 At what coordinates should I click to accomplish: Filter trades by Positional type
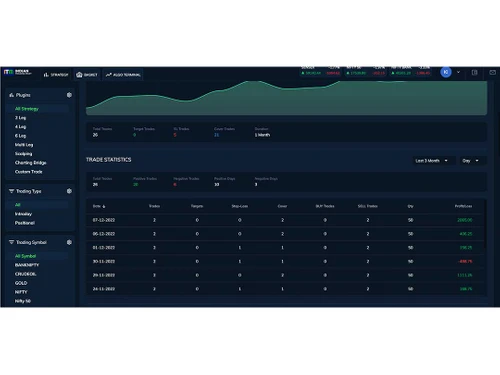(25, 223)
